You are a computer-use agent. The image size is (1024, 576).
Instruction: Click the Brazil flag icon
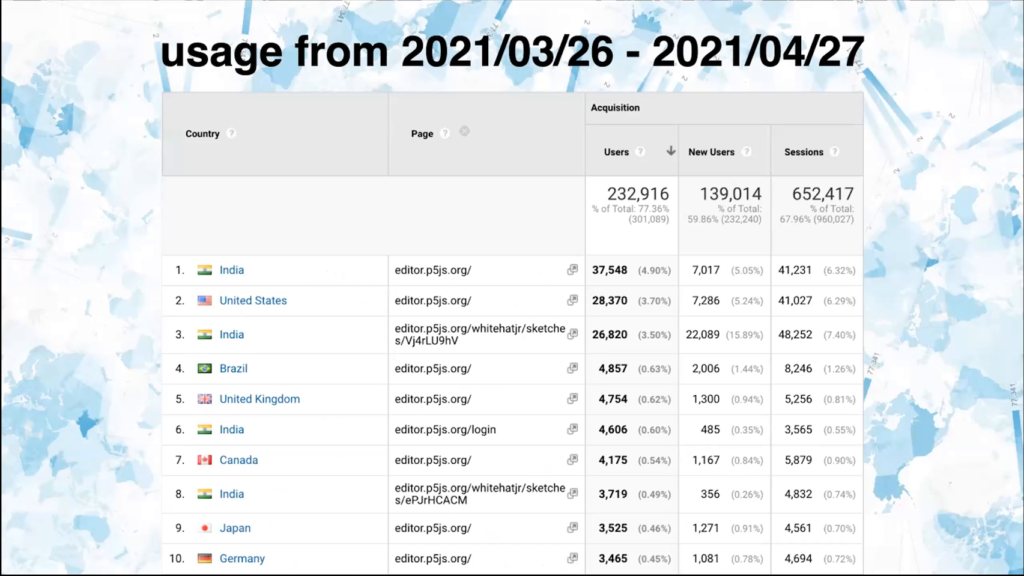click(204, 368)
